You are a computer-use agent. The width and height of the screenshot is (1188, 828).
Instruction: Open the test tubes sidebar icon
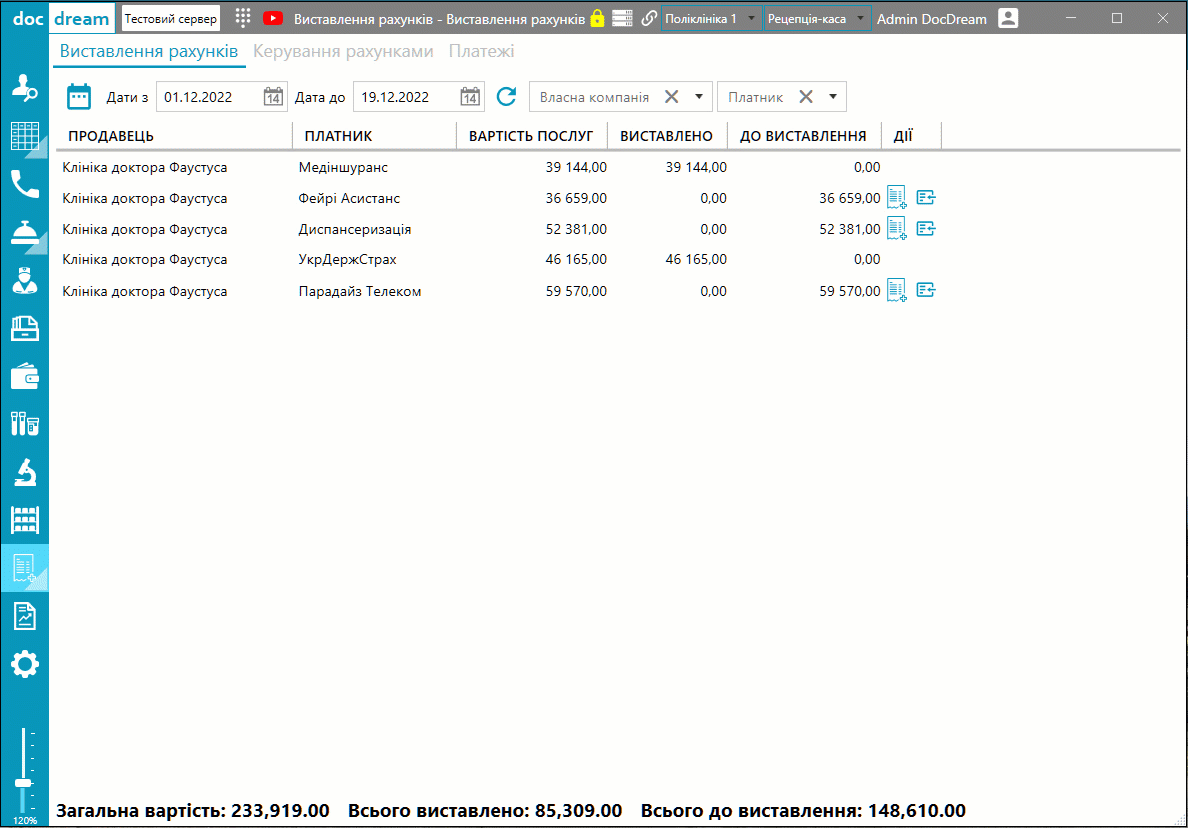[x=24, y=424]
